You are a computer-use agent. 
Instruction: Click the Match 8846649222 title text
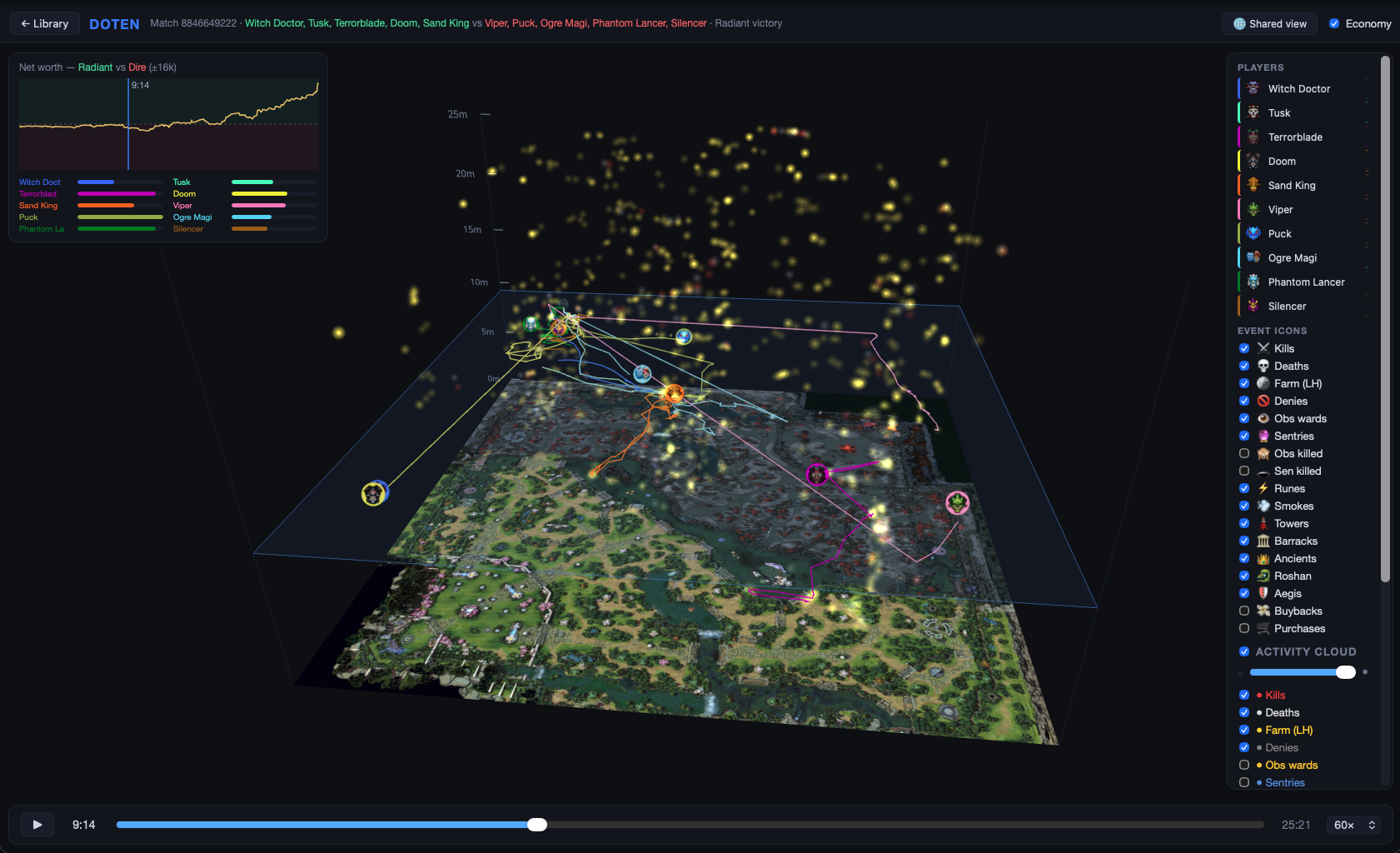(x=193, y=23)
